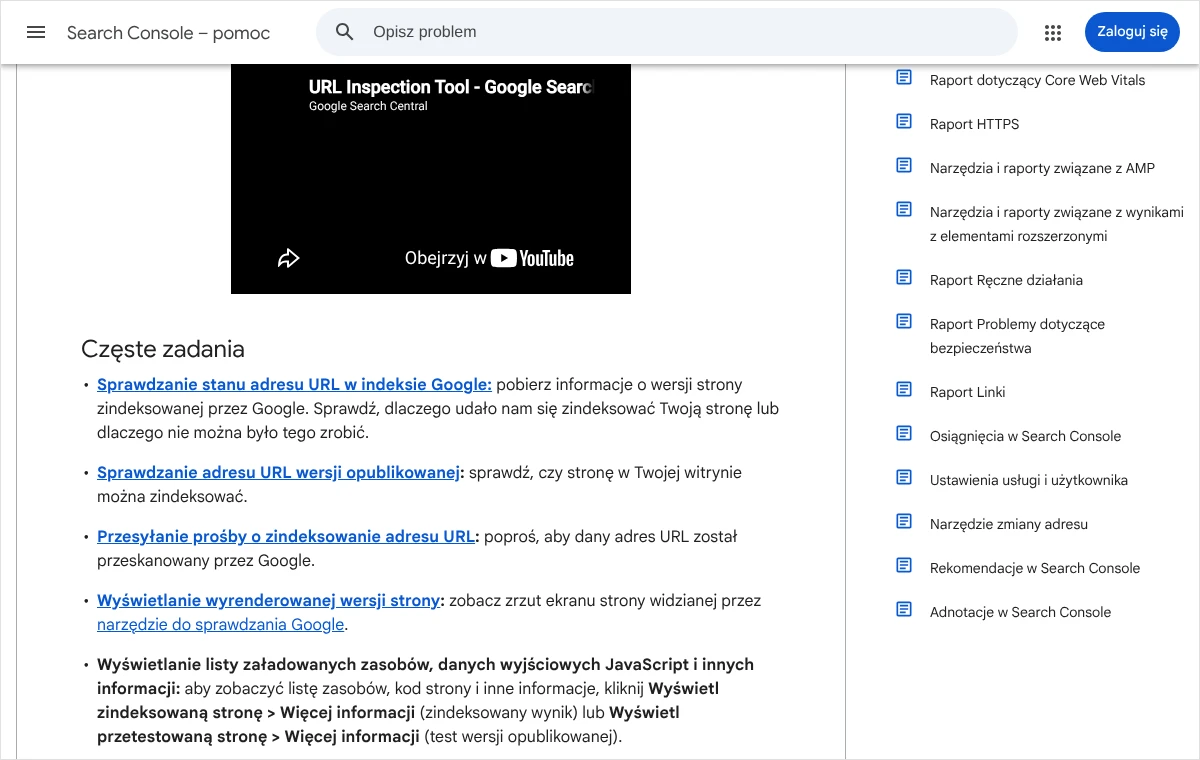
Task: Click document icon beside Narzędzia i raporty związane z AMP
Action: [x=904, y=165]
